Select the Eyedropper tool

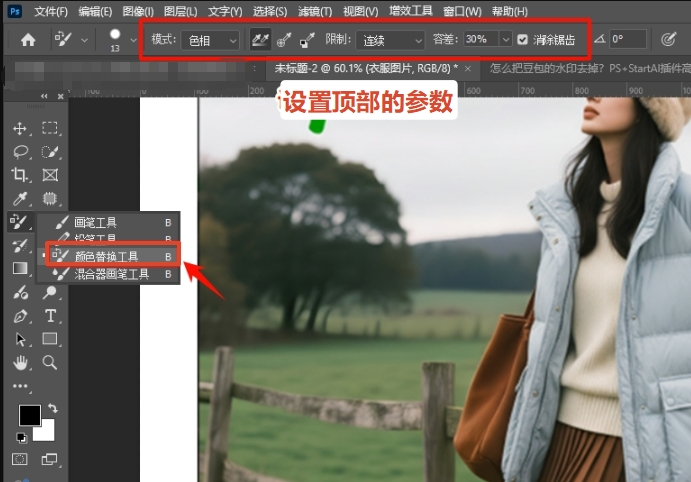click(x=19, y=198)
